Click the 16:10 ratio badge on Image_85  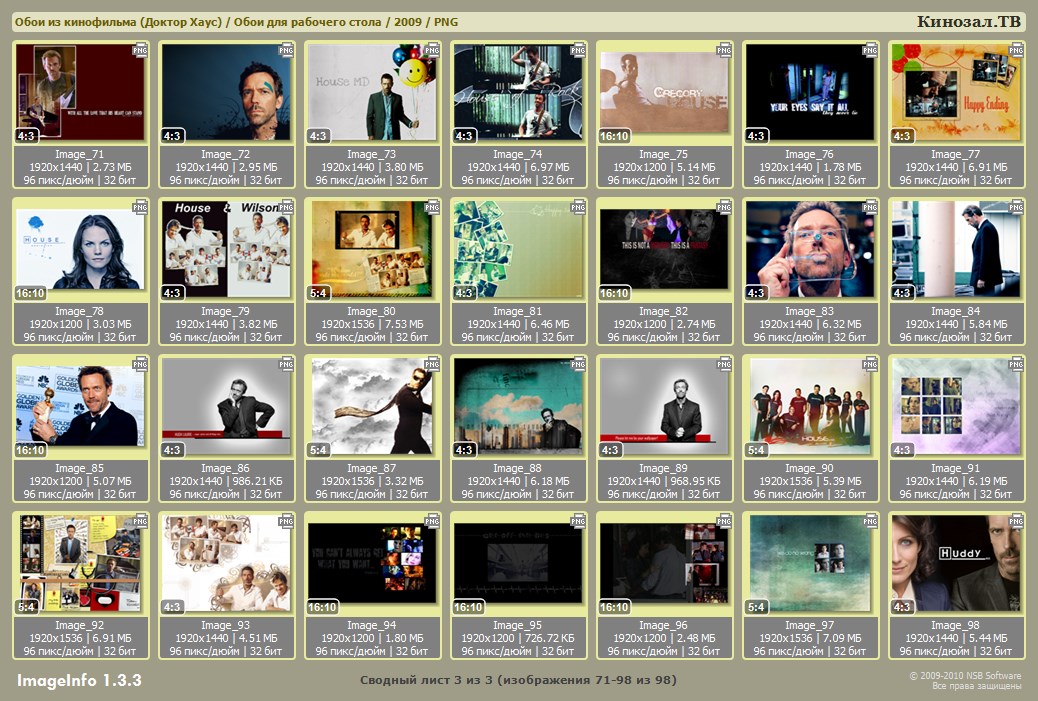30,450
